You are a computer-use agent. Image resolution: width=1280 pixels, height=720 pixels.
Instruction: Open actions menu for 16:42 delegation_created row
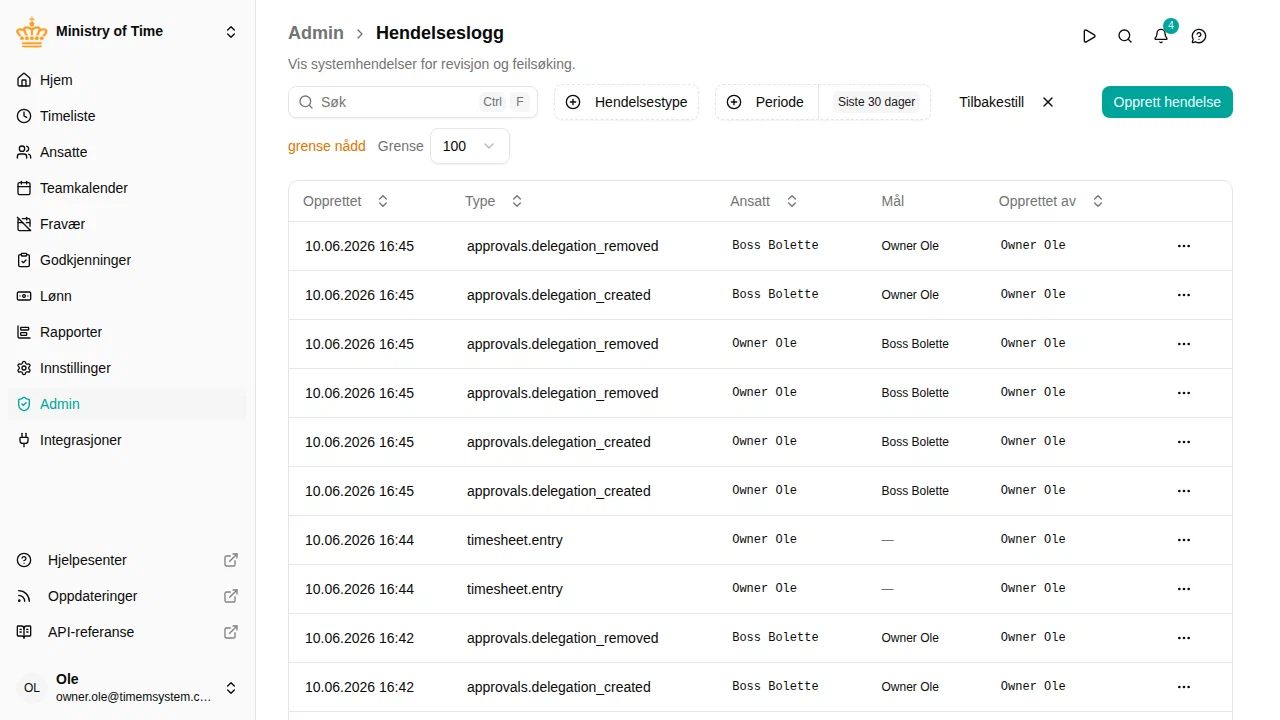1184,687
